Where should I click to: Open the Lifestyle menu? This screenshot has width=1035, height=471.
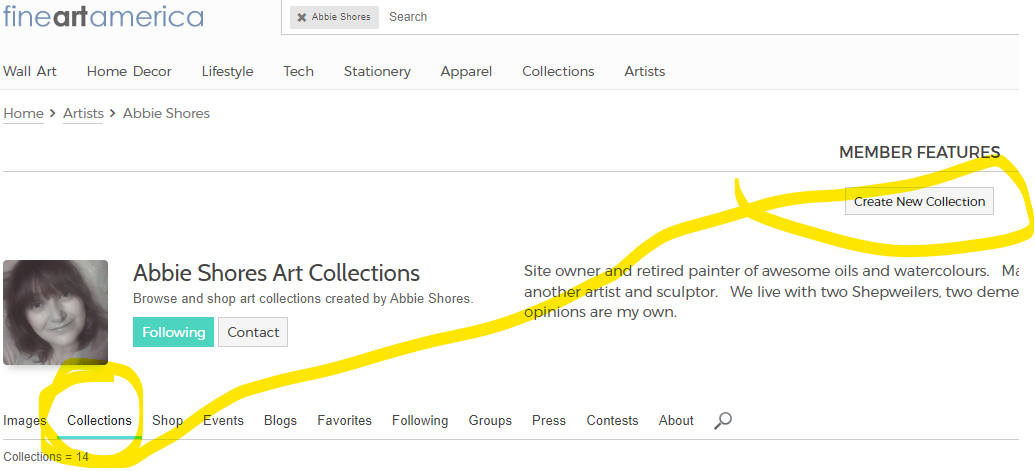click(x=228, y=71)
